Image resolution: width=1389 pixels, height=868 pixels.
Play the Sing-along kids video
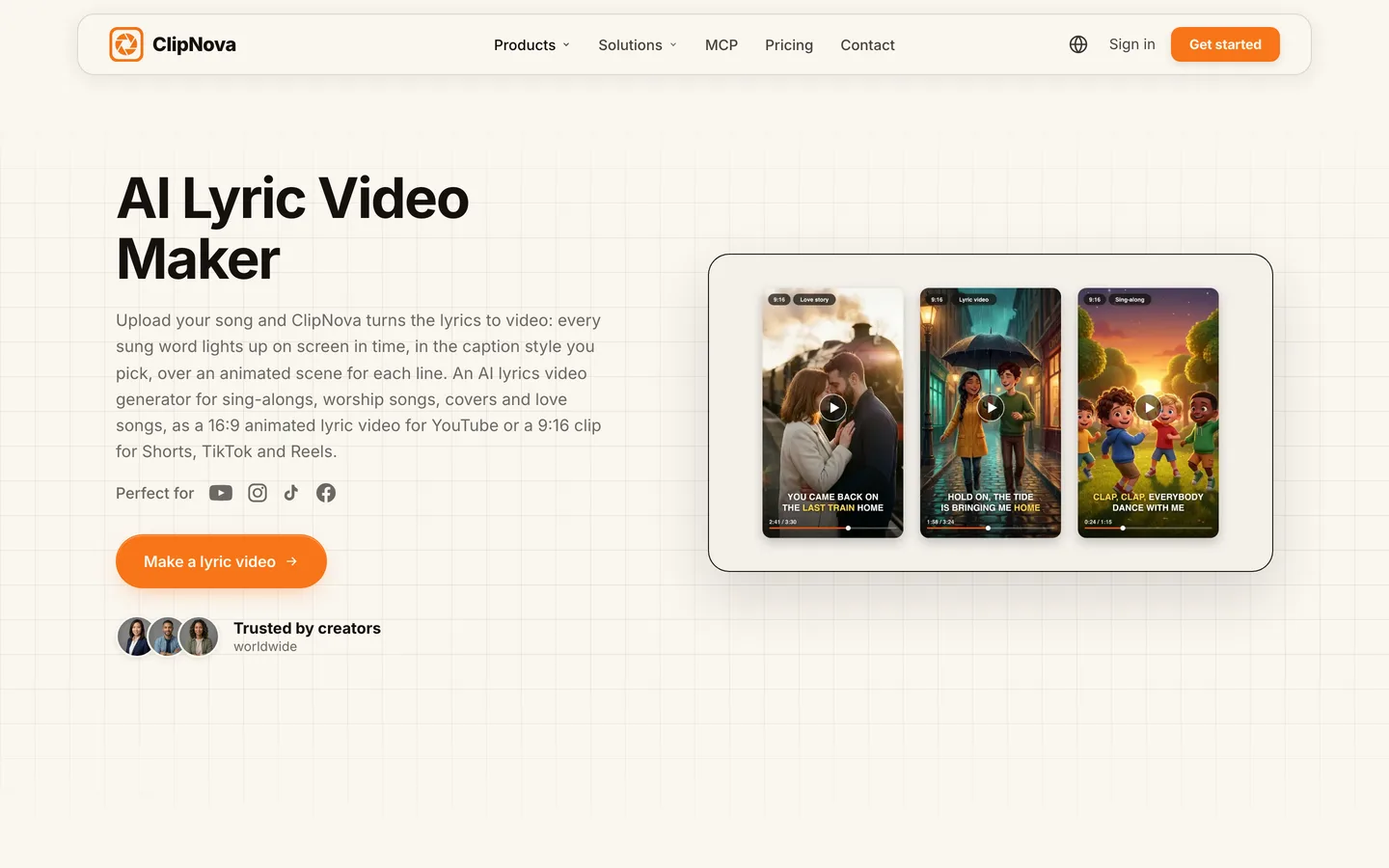click(x=1148, y=408)
